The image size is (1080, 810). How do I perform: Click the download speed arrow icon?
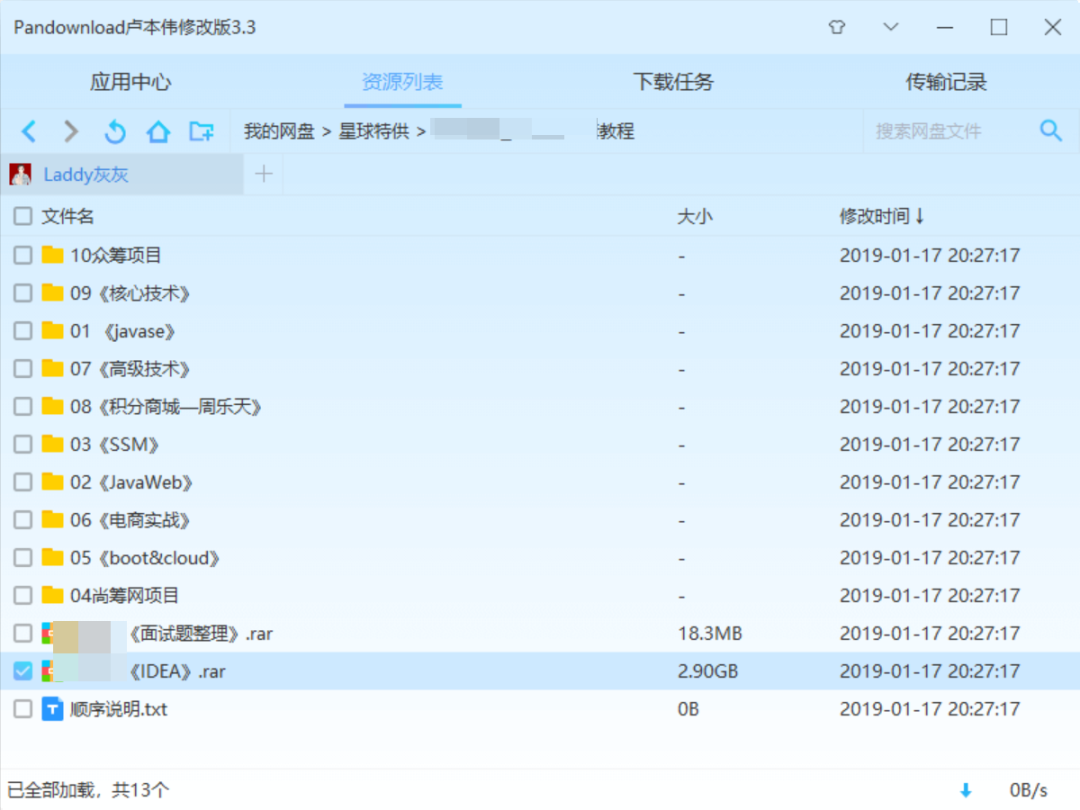(x=966, y=790)
